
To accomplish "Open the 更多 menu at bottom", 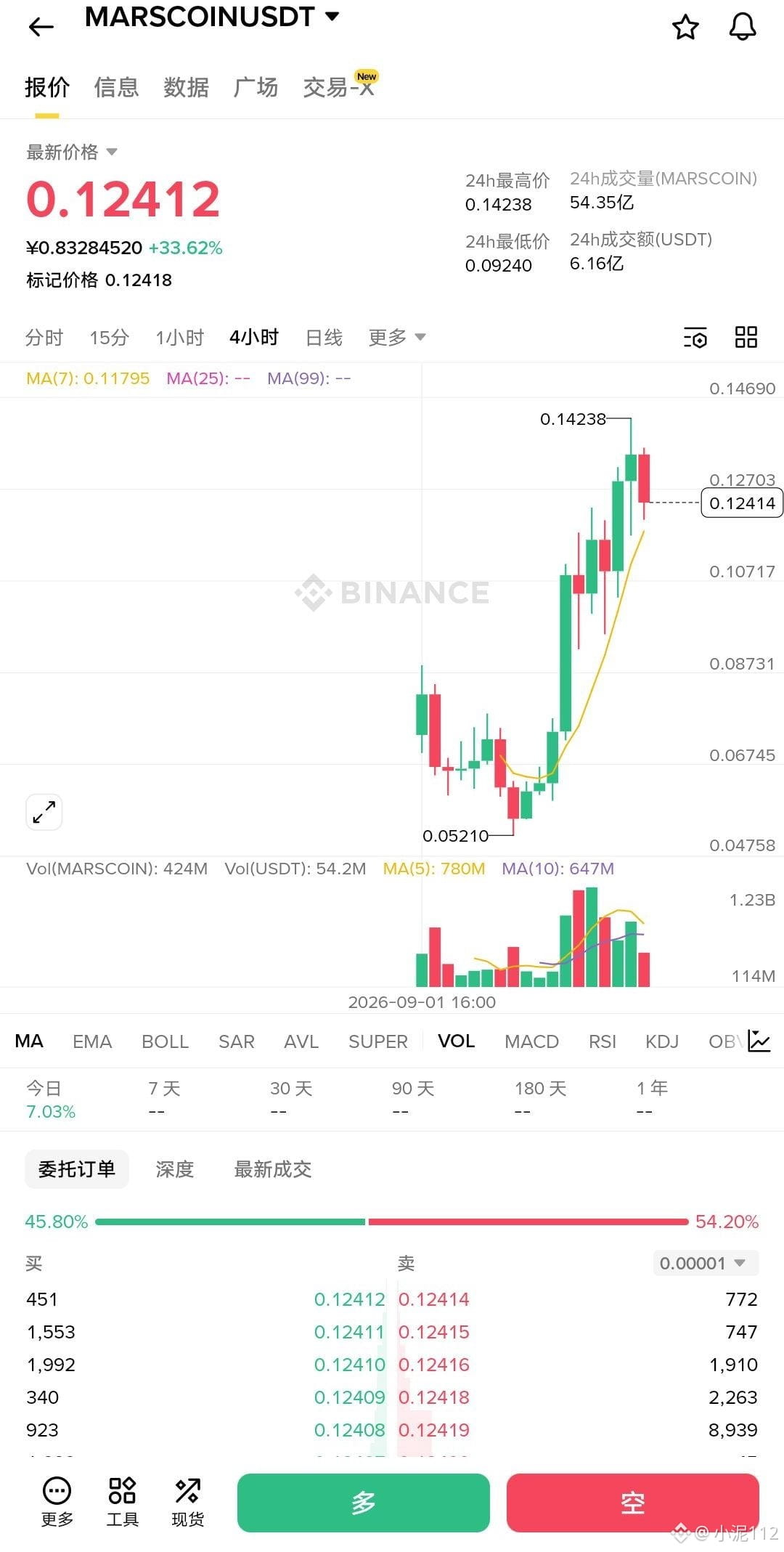I will pyautogui.click(x=57, y=1501).
